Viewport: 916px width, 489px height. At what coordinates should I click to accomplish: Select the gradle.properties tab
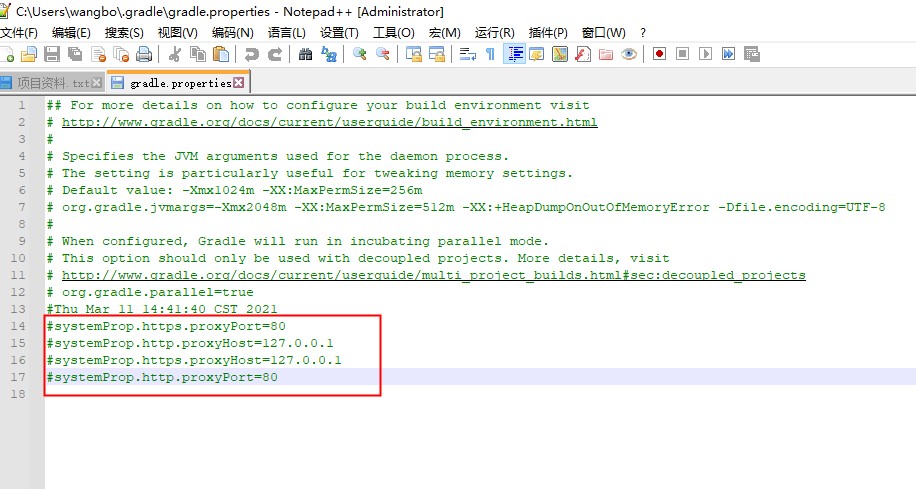[x=179, y=82]
